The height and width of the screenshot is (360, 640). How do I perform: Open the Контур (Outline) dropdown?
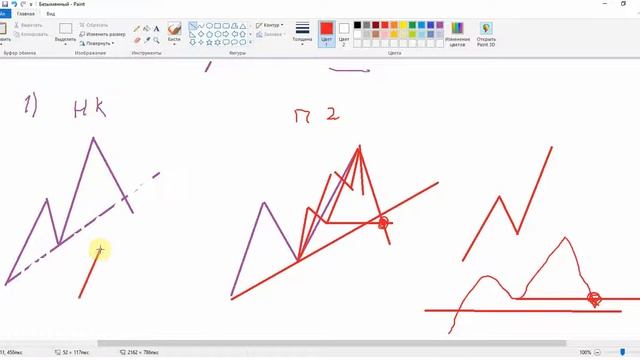(269, 25)
